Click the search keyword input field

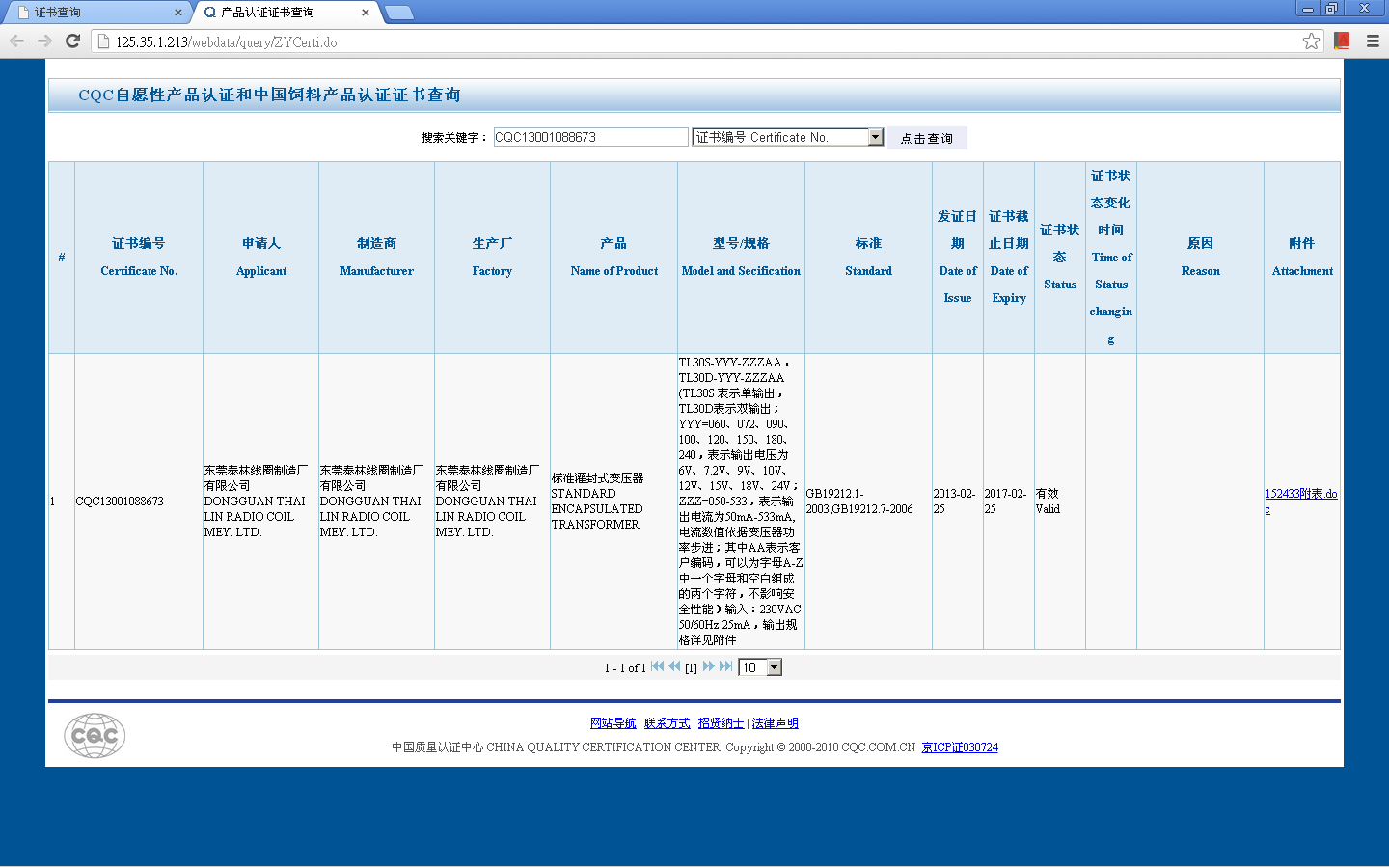pos(591,137)
